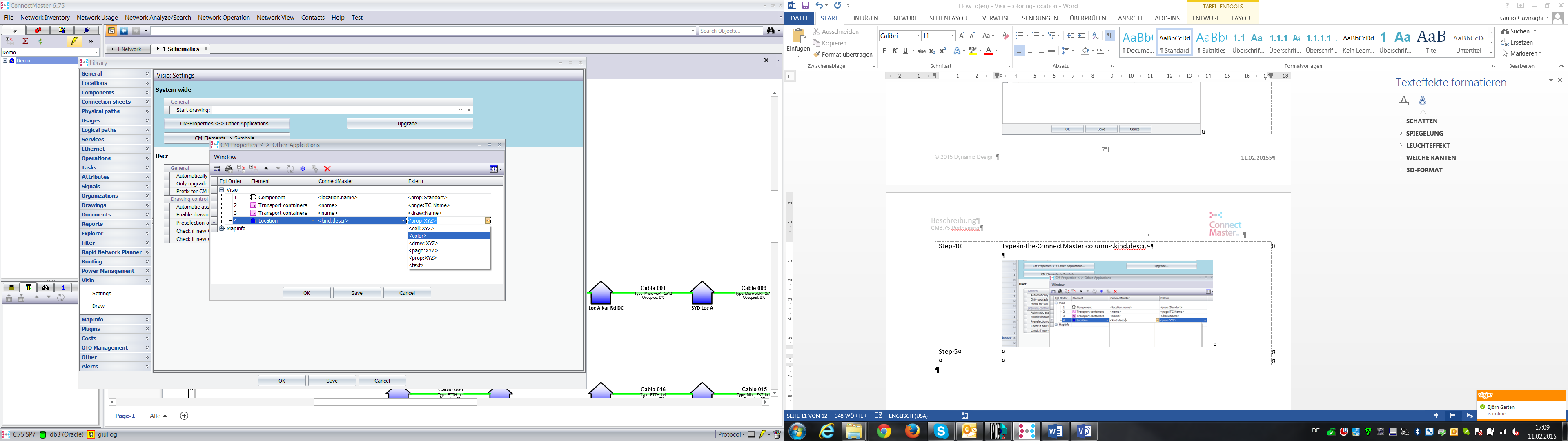This screenshot has width=1568, height=441.
Task: Toggle paragraph marks ¶ in Word ribbon
Action: [x=1110, y=36]
